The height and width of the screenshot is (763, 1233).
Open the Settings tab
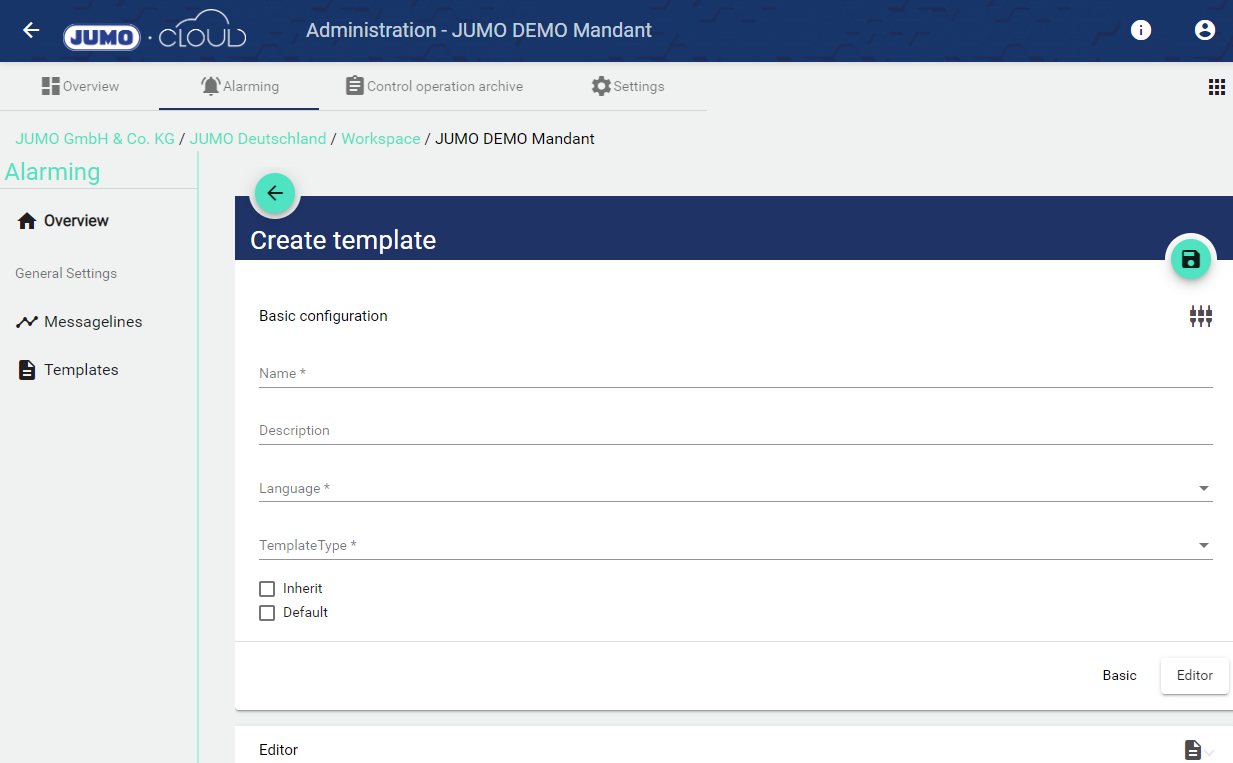coord(627,86)
